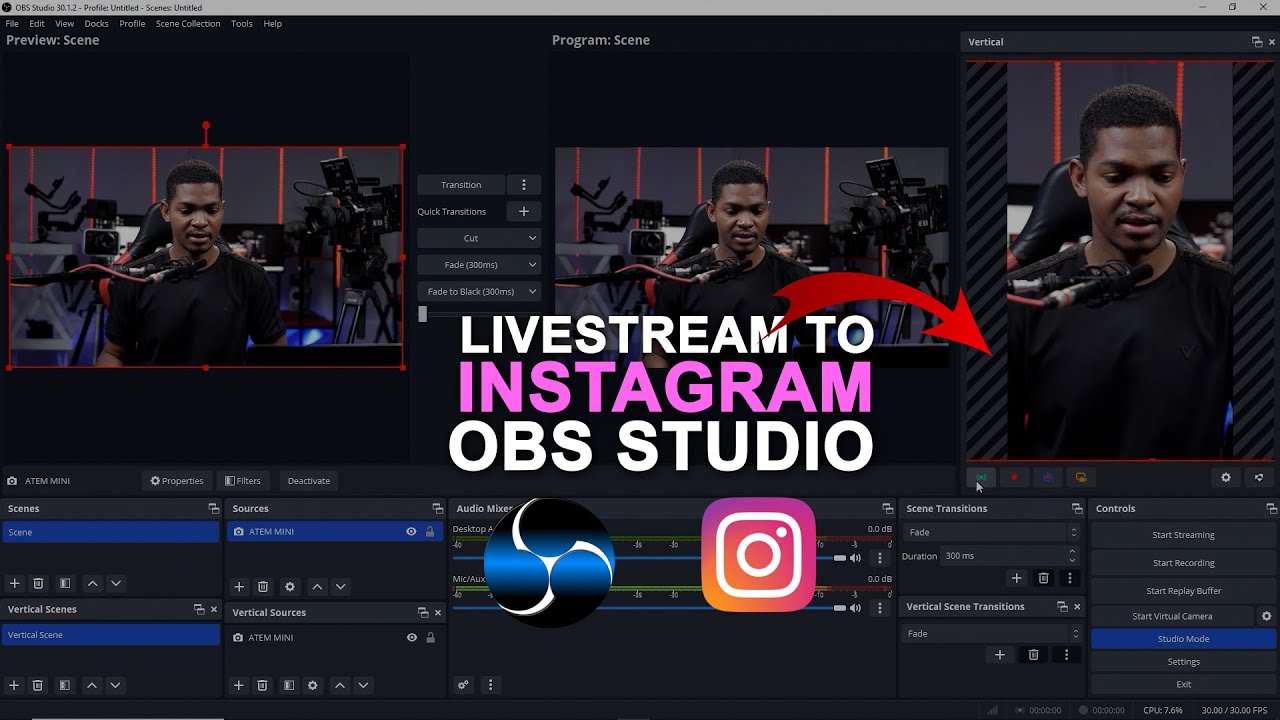1280x720 pixels.
Task: Move vertical source down
Action: [x=363, y=685]
